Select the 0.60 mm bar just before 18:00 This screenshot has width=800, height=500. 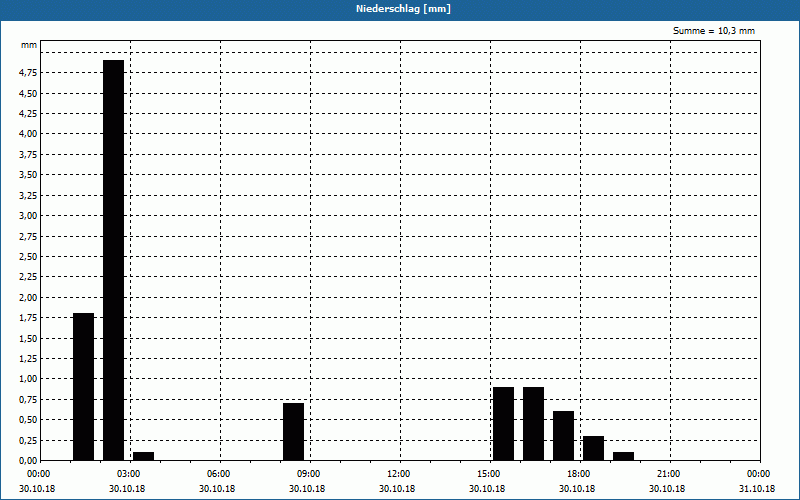tap(563, 435)
